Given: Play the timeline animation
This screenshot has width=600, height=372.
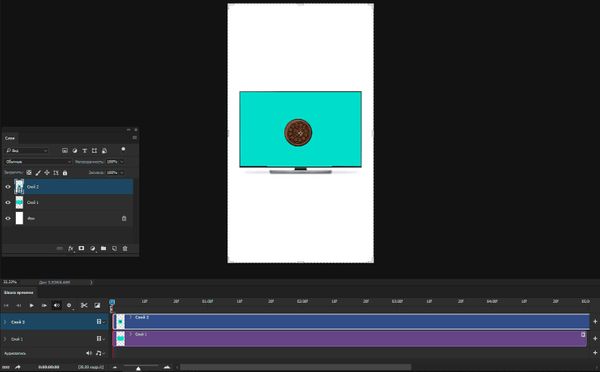Looking at the screenshot, I should click(x=31, y=305).
